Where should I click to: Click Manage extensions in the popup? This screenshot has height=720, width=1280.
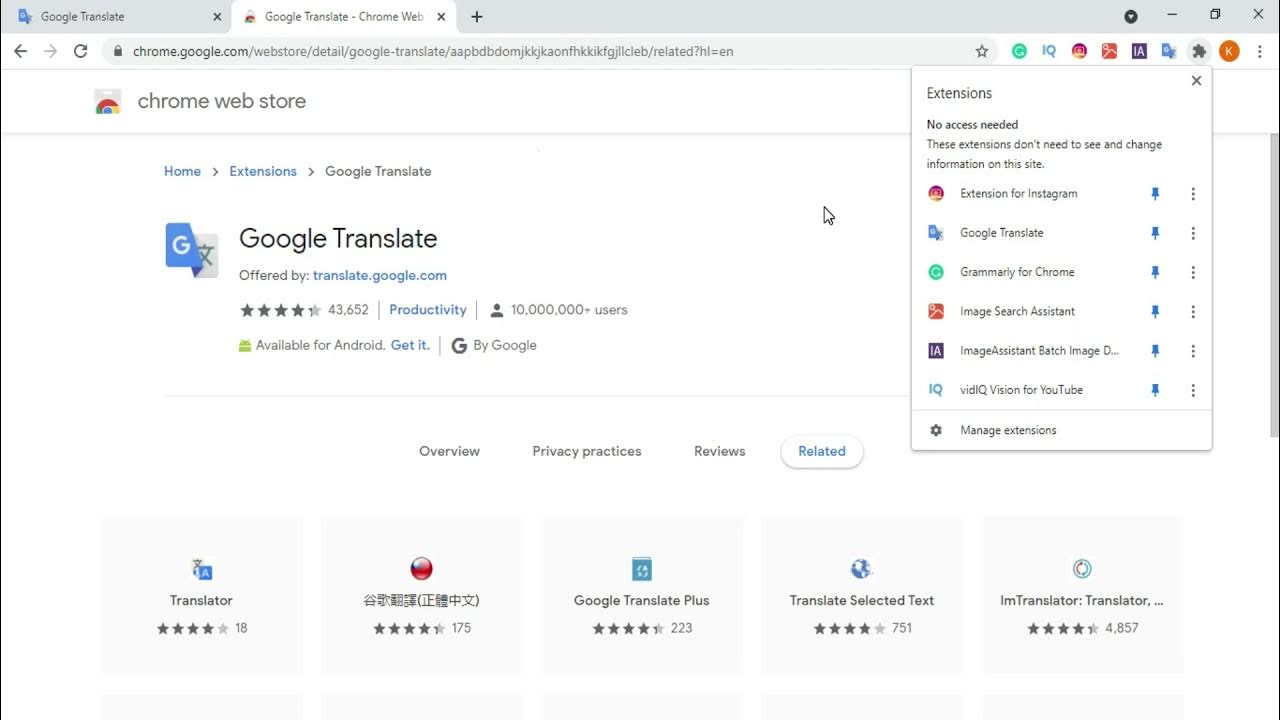1008,430
